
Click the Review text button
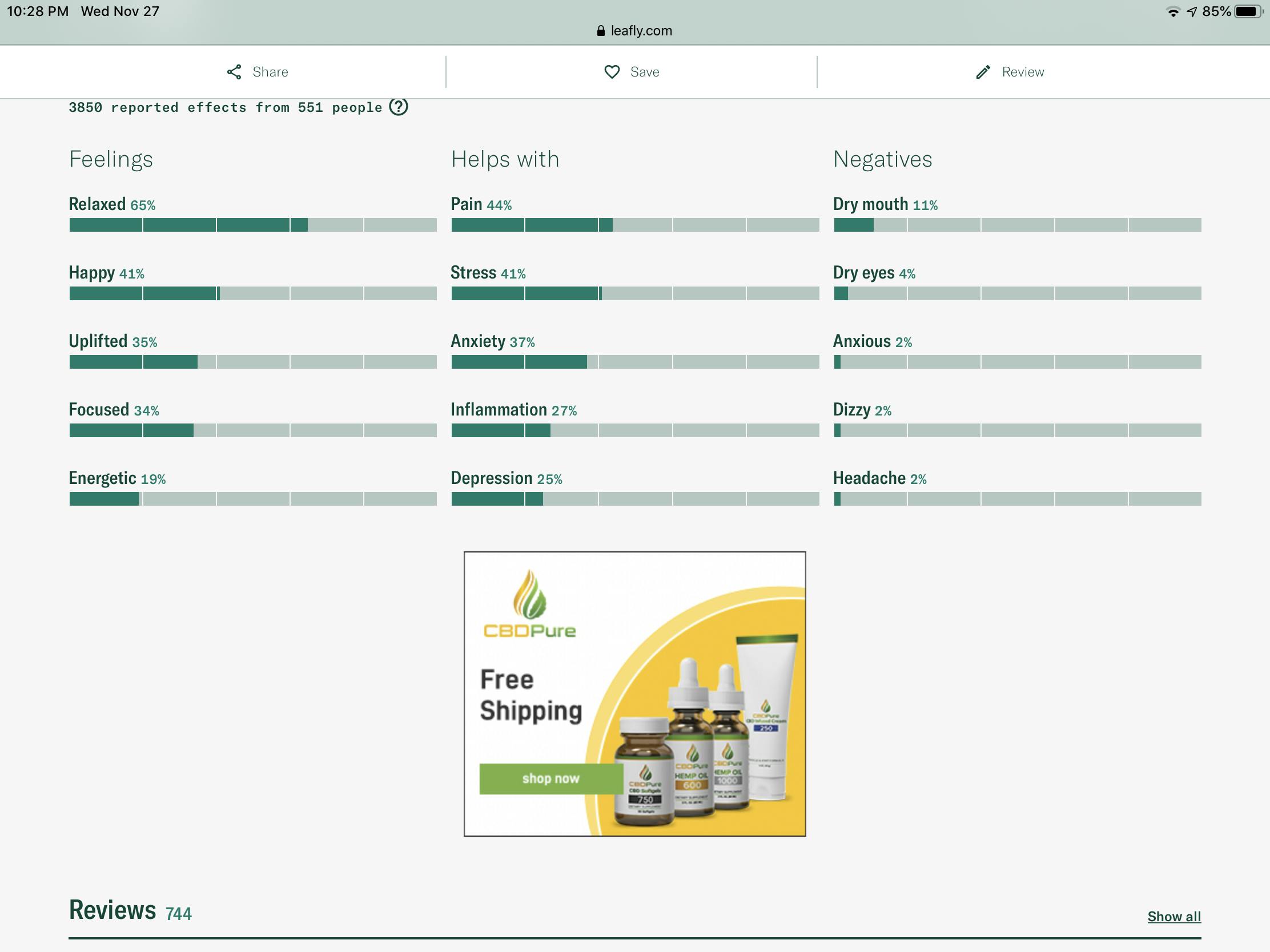click(x=1023, y=72)
